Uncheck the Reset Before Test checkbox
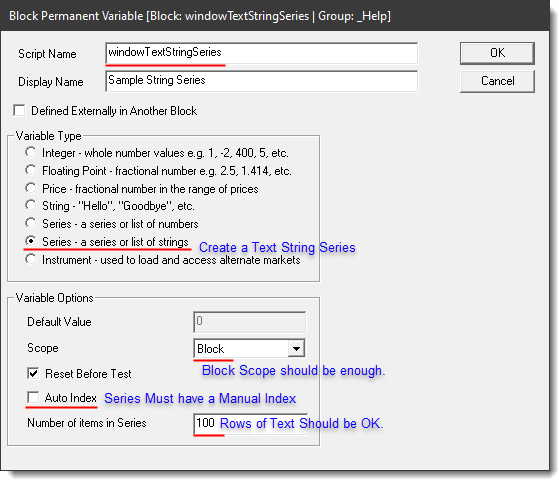 (33, 374)
